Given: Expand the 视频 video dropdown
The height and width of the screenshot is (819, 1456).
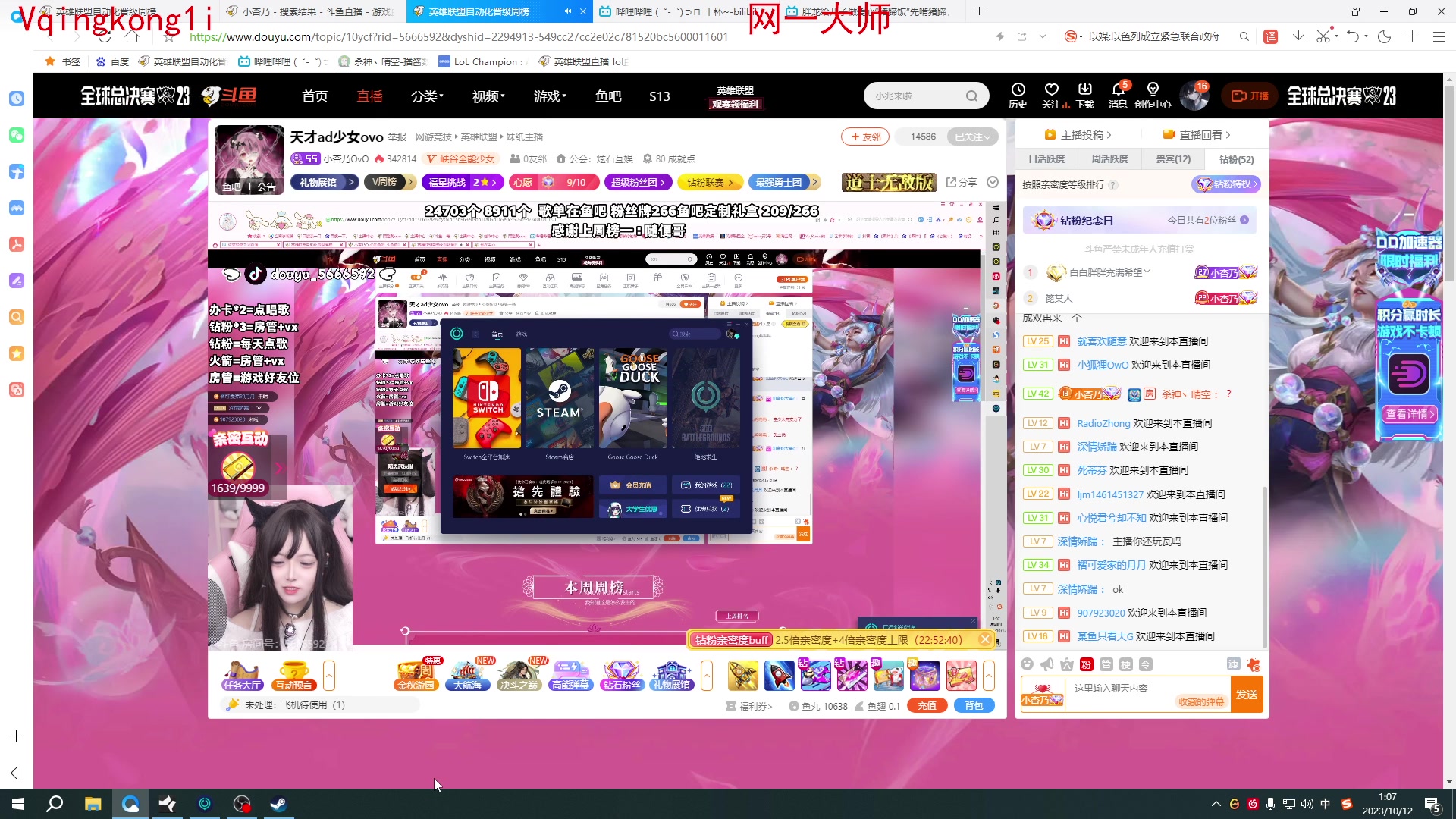Looking at the screenshot, I should click(488, 96).
